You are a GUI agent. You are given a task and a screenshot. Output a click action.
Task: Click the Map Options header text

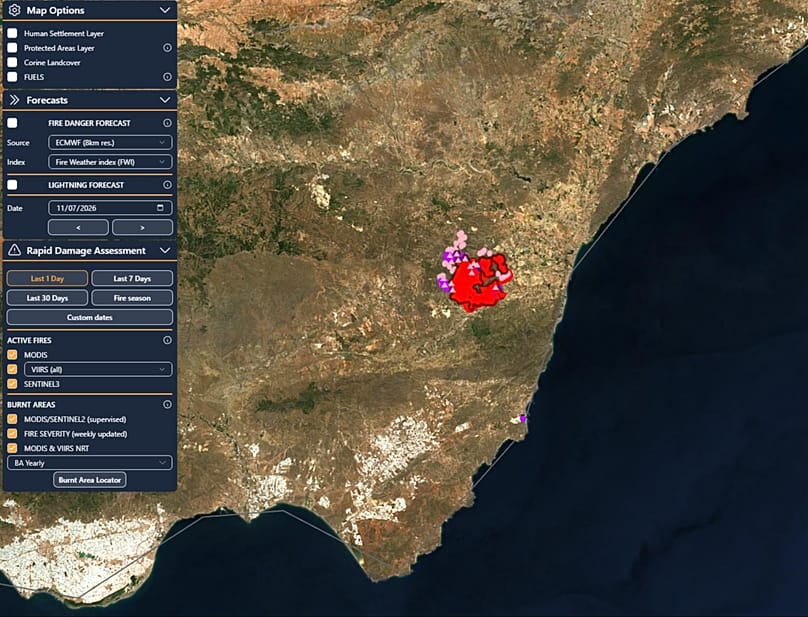[x=55, y=10]
